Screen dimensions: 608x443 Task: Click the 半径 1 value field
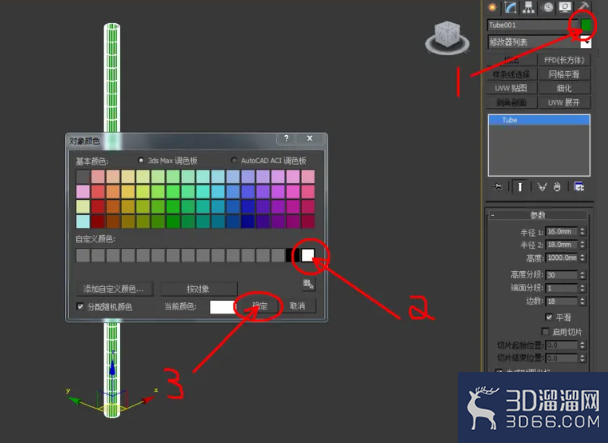coord(561,232)
